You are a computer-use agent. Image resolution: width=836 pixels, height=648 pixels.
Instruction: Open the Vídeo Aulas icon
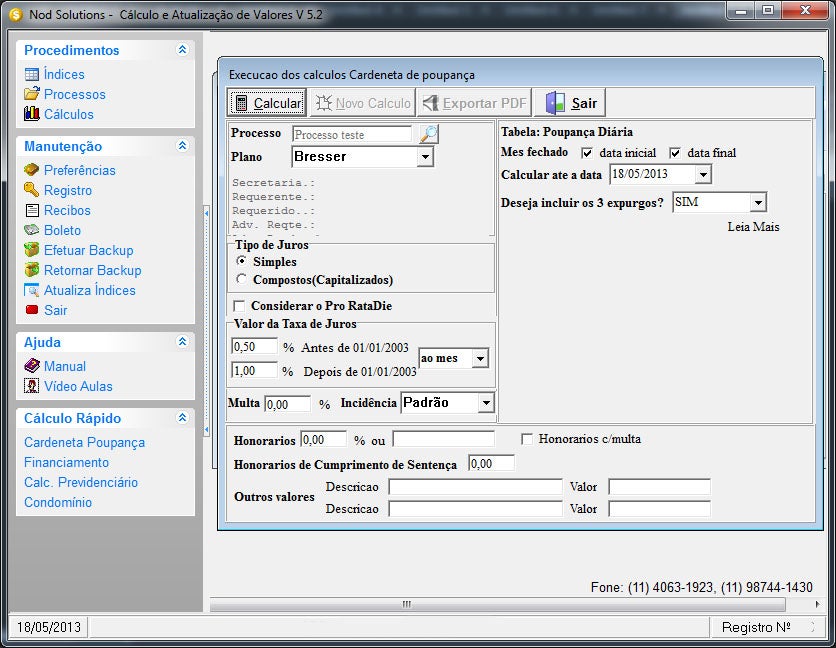click(x=31, y=386)
